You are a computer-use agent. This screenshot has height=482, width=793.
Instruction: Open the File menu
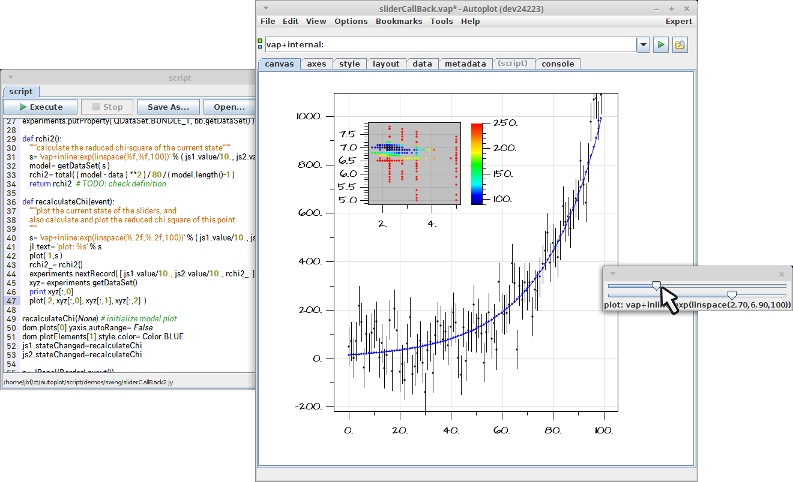268,21
